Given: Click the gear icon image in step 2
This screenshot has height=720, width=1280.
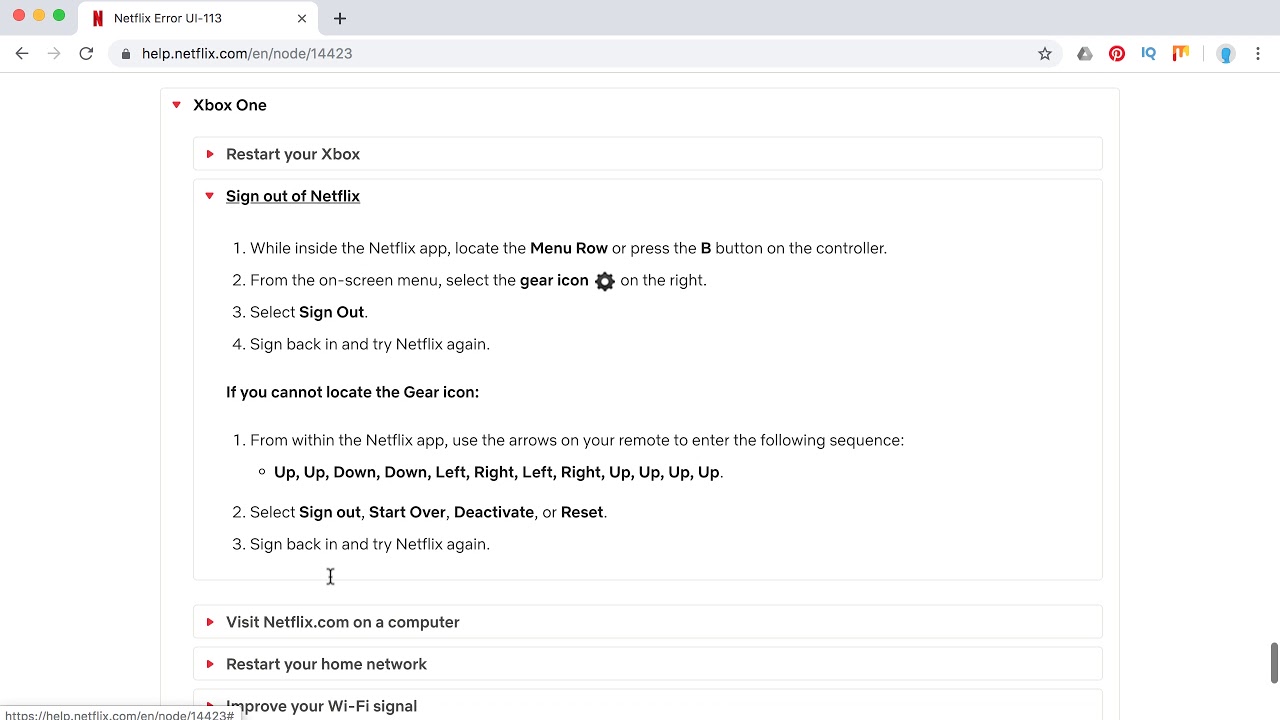Looking at the screenshot, I should click(x=605, y=281).
